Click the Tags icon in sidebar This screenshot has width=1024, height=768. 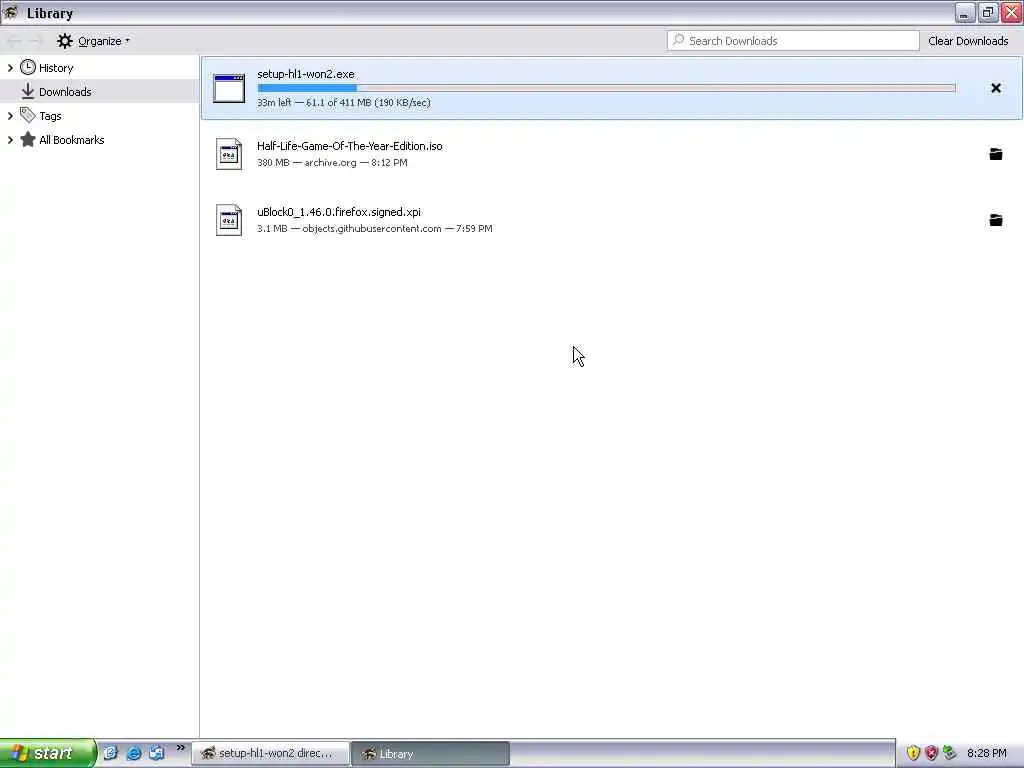(27, 115)
